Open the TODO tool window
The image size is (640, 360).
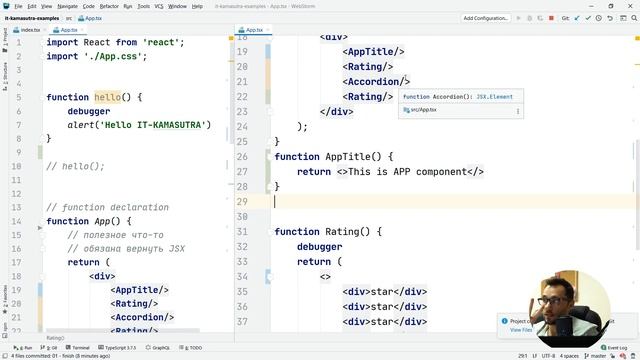pyautogui.click(x=191, y=348)
